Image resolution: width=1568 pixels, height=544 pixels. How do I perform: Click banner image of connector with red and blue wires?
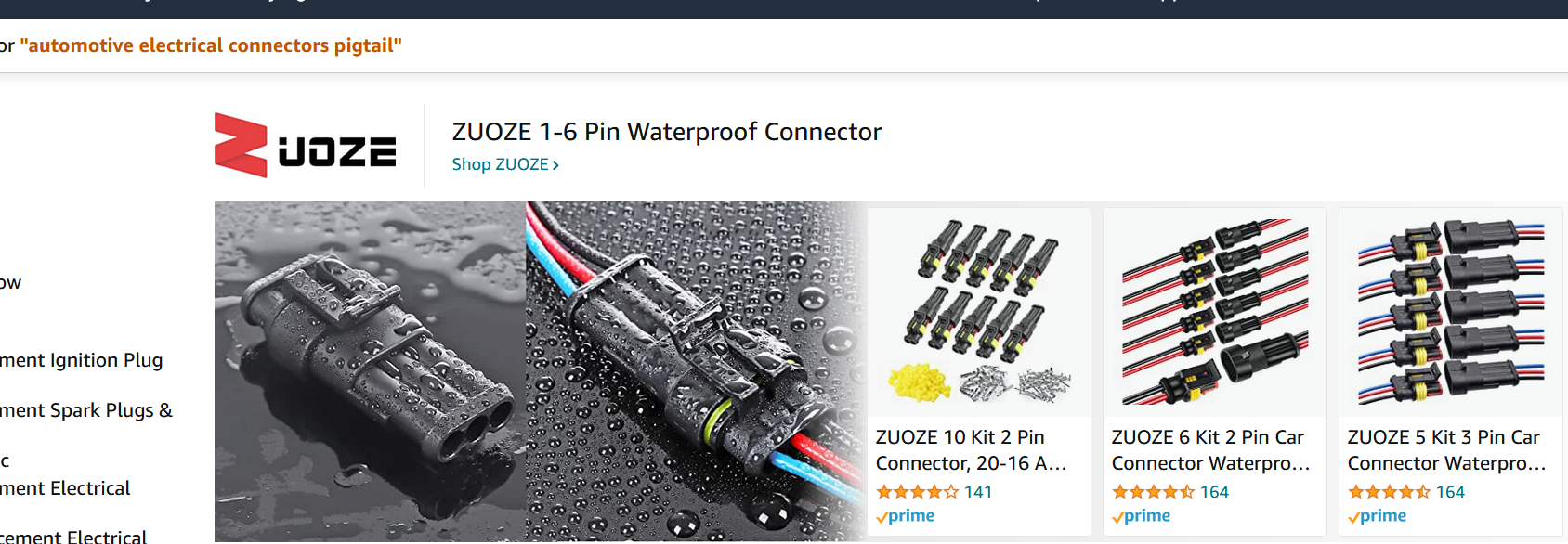pyautogui.click(x=692, y=371)
